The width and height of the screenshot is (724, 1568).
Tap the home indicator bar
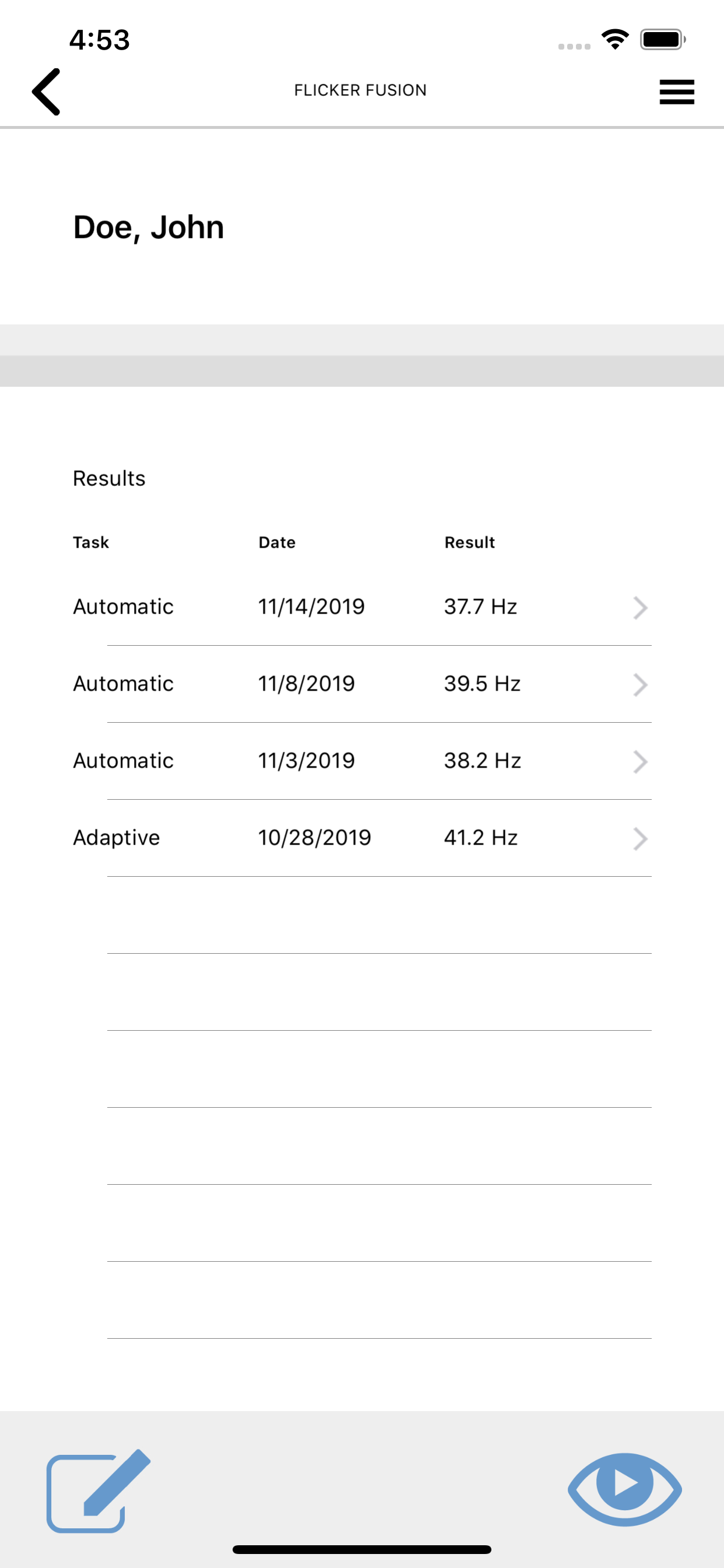[x=362, y=1549]
